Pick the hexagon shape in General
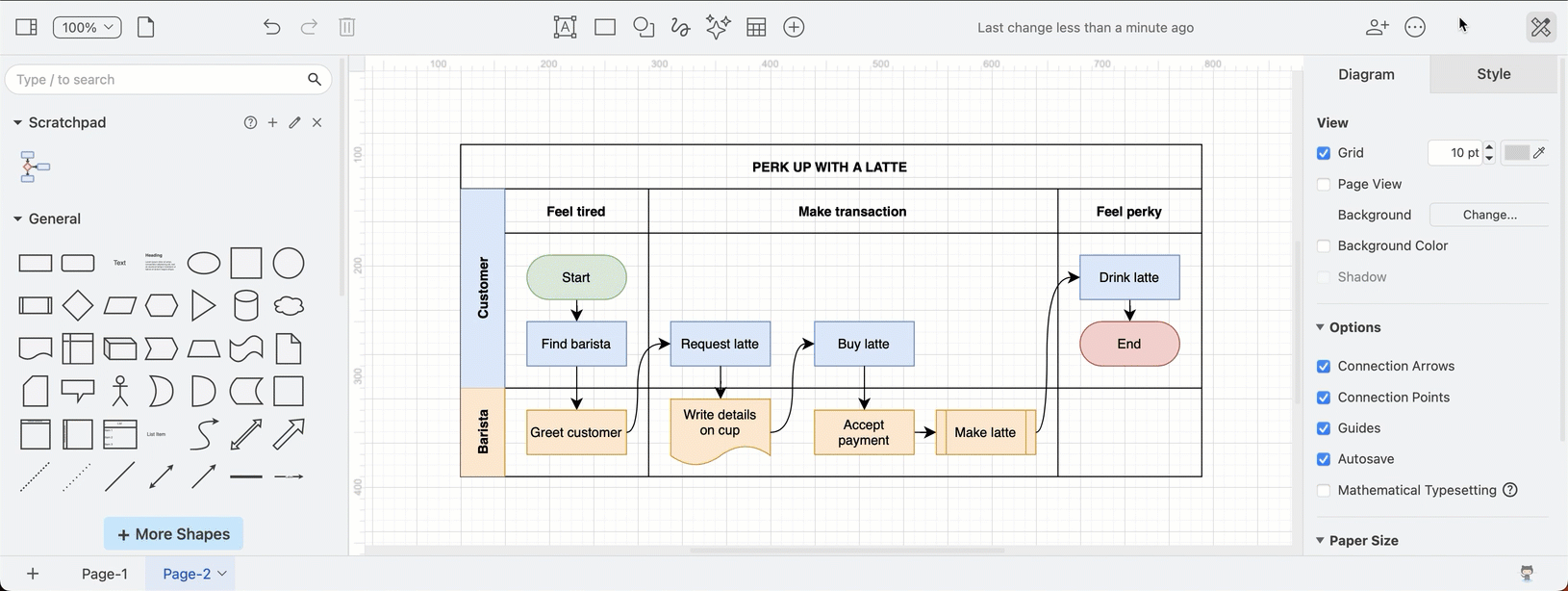This screenshot has width=1568, height=591. 162,306
